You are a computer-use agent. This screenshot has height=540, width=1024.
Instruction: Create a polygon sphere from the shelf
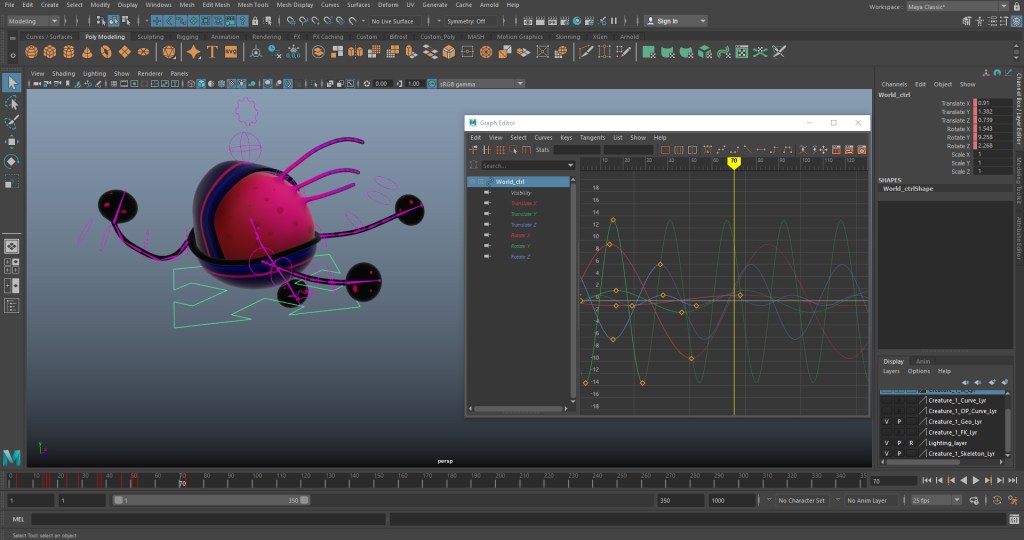(31, 52)
